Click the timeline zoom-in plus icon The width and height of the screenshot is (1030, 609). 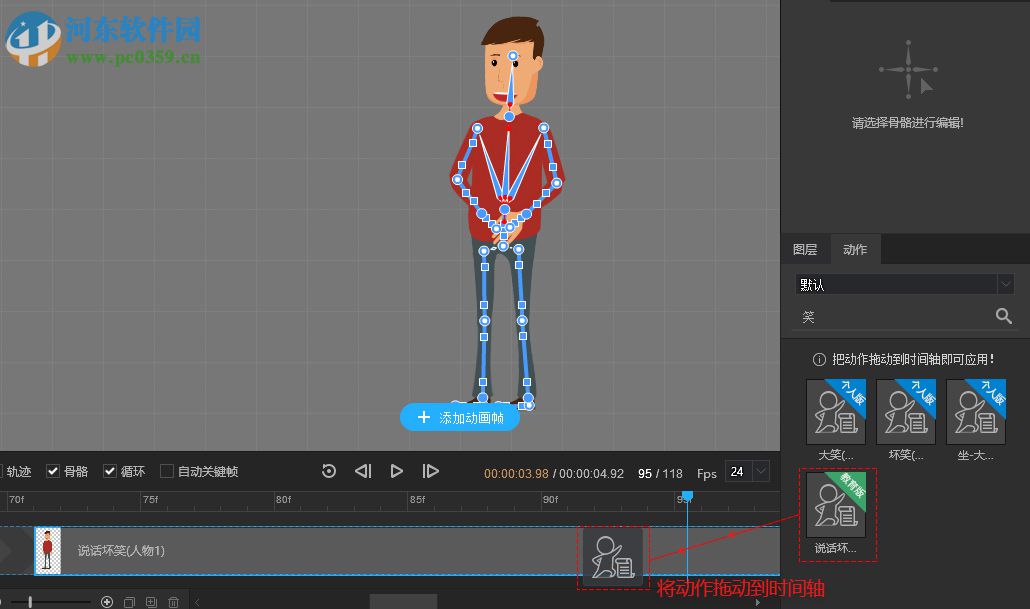[107, 602]
